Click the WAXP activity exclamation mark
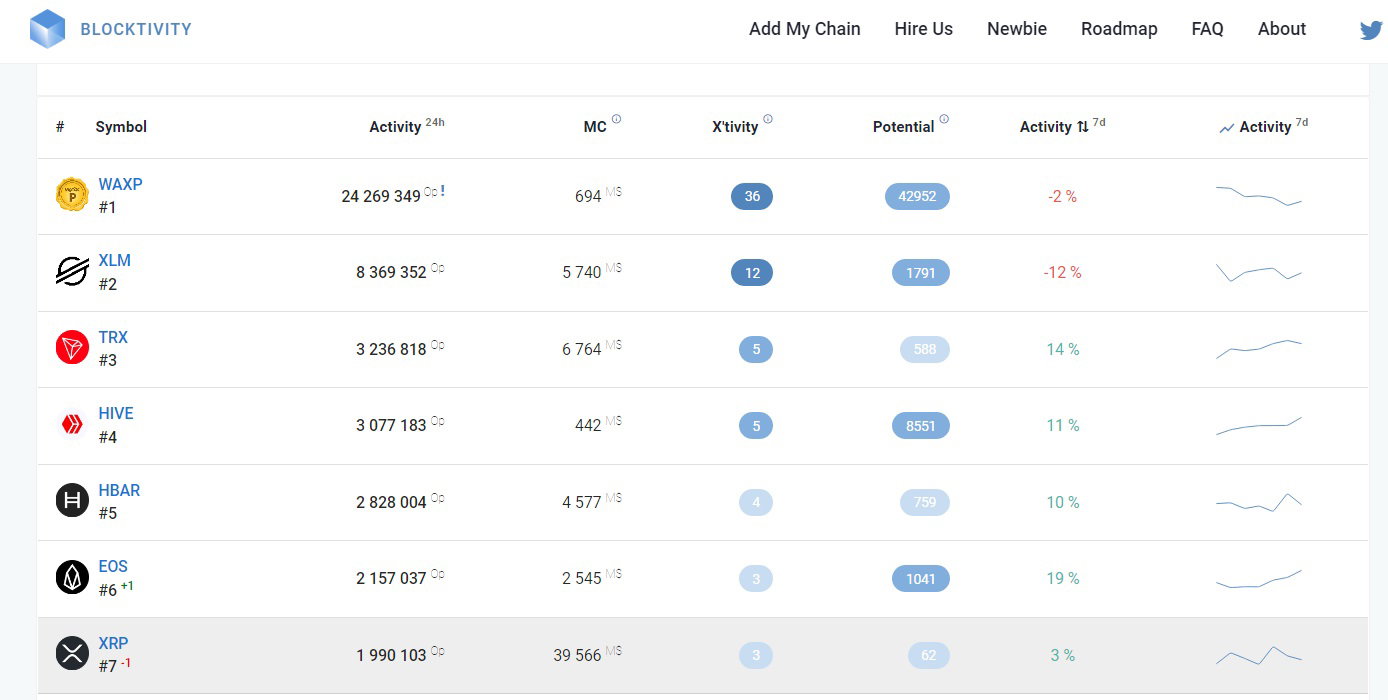1388x700 pixels. click(443, 191)
